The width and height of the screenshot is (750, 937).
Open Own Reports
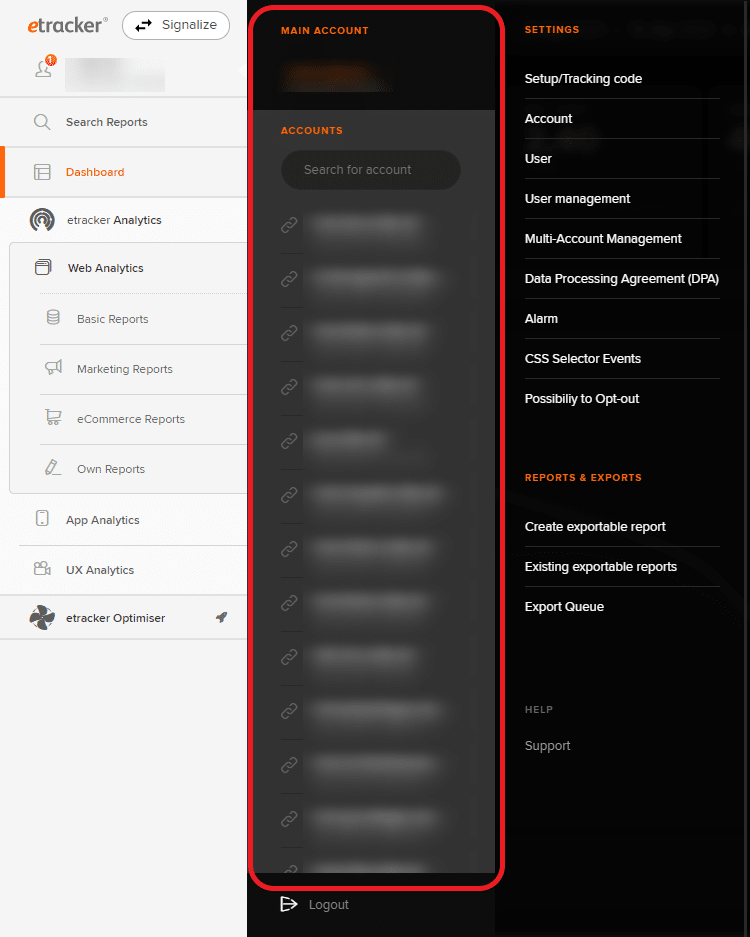pos(111,469)
